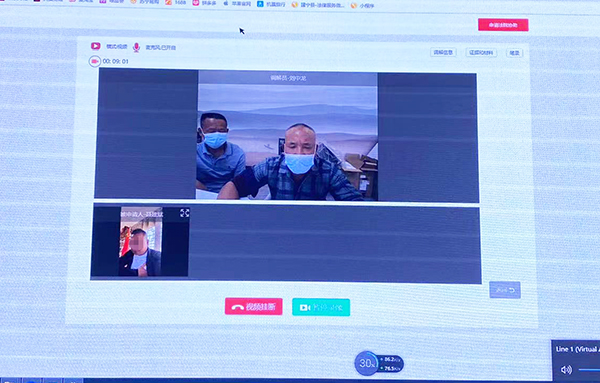Expand the small video with fullscreen icon
This screenshot has width=600, height=383.
184,213
